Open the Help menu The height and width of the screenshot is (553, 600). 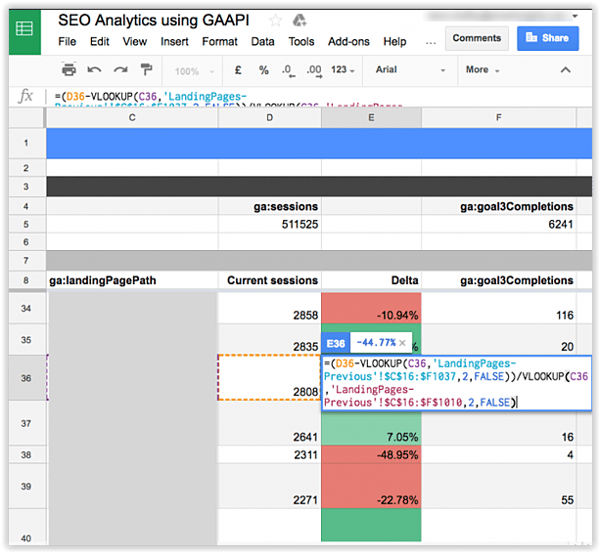click(x=395, y=41)
